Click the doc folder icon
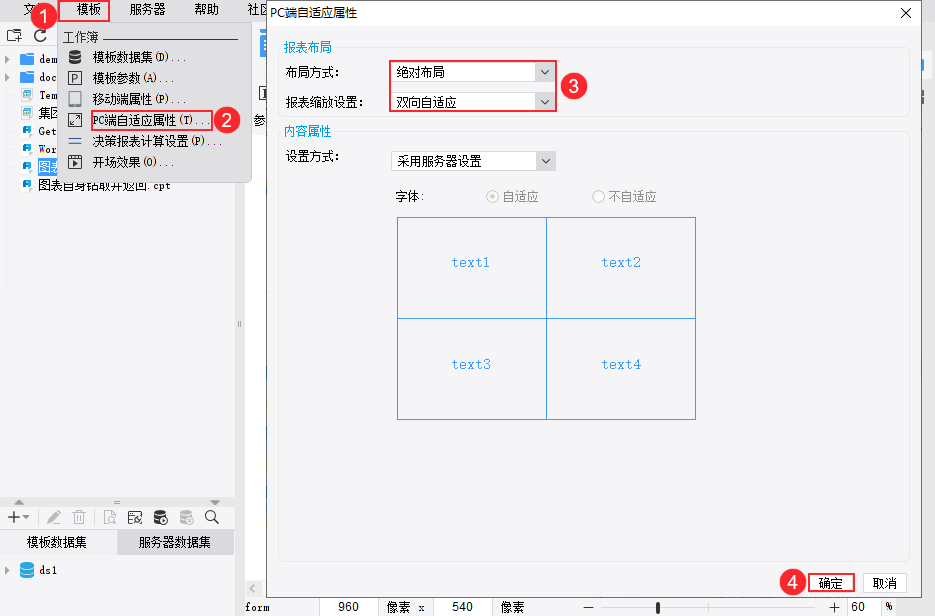 (27, 77)
